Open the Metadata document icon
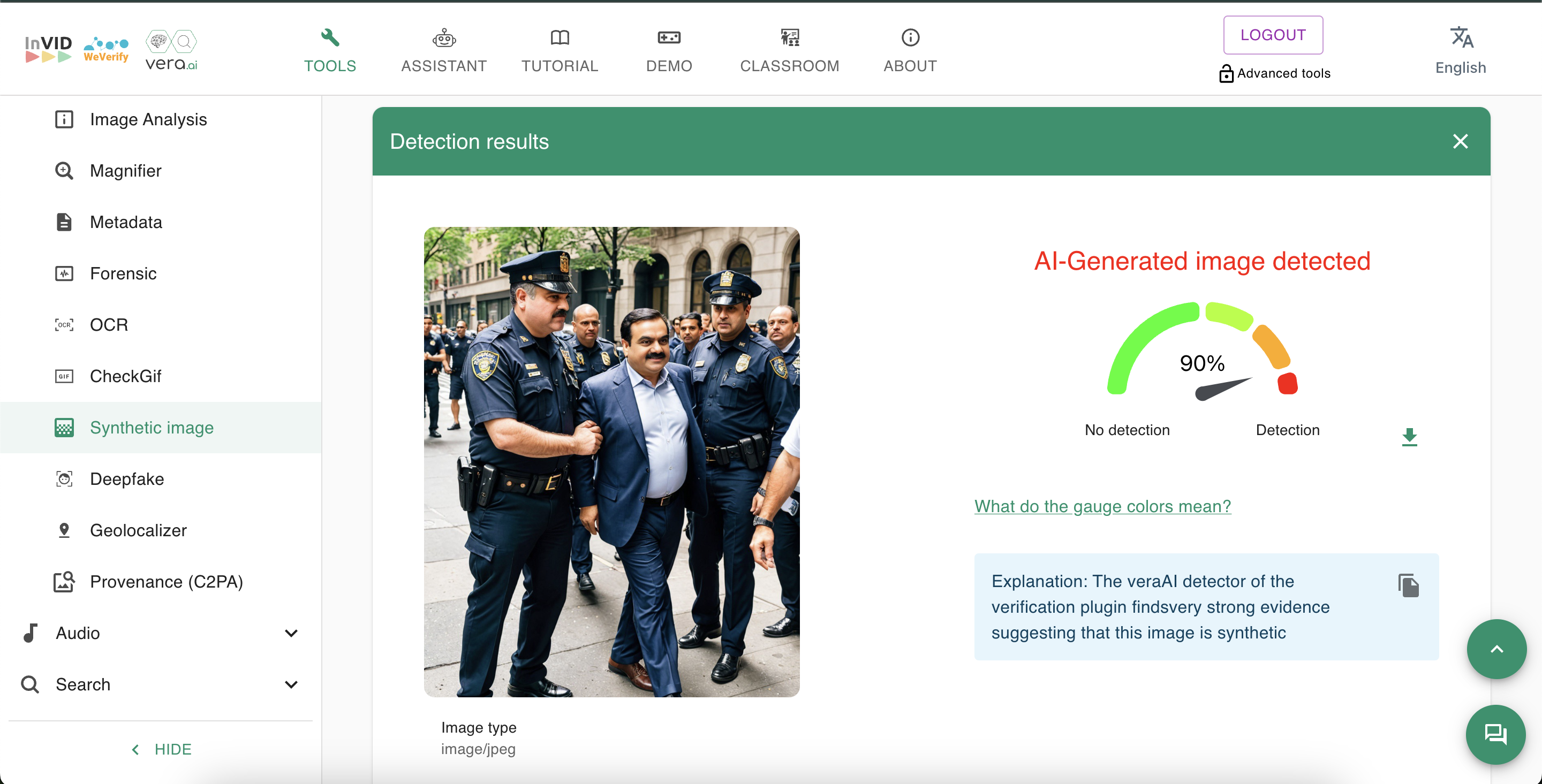This screenshot has height=784, width=1542. pyautogui.click(x=64, y=222)
